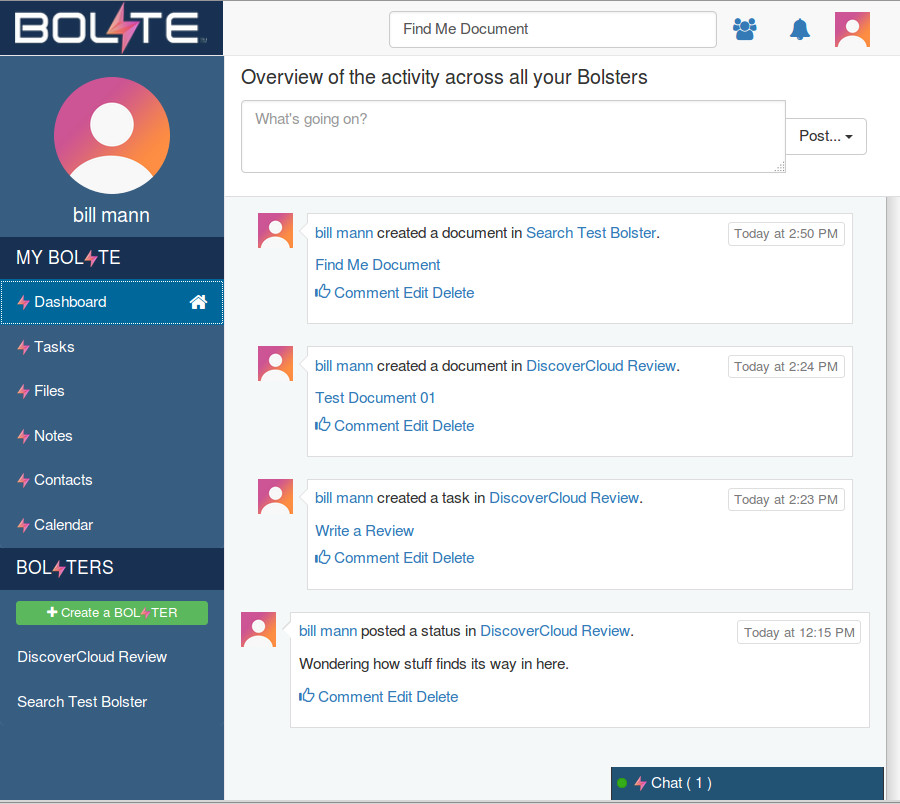Screen dimensions: 900x804
Task: Click the lightning icon beside Calendar
Action: [24, 524]
